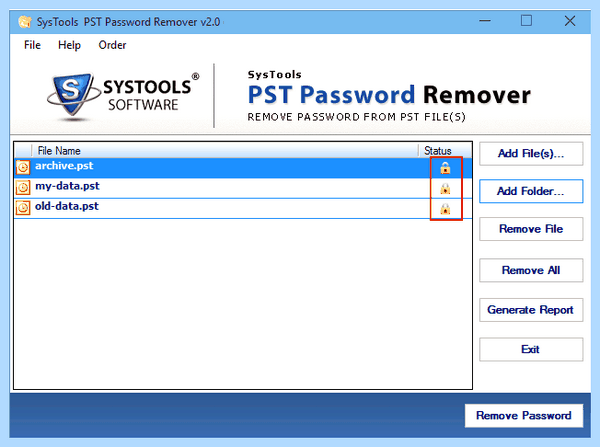Click the SysTools app icon in title bar

(x=25, y=22)
